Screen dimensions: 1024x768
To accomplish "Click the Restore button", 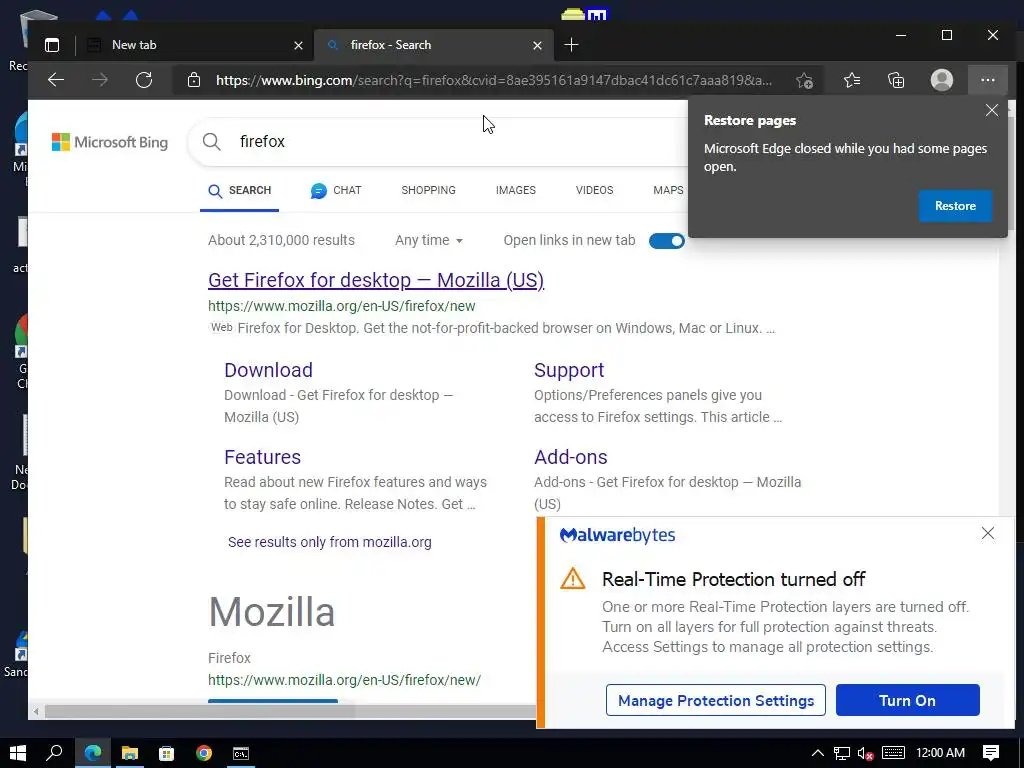I will click(955, 206).
